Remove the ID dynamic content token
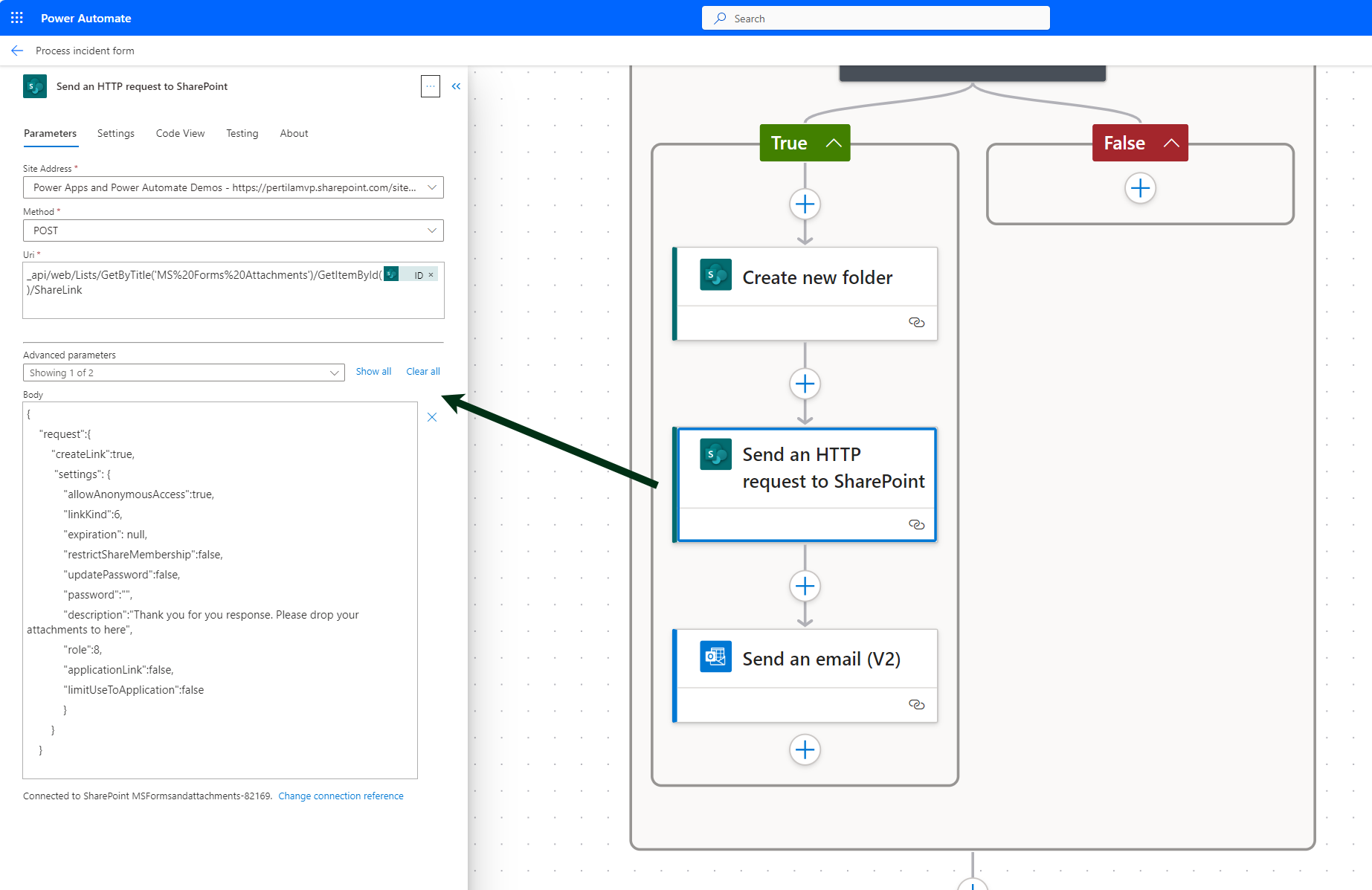Viewport: 1372px width, 890px height. pyautogui.click(x=431, y=275)
